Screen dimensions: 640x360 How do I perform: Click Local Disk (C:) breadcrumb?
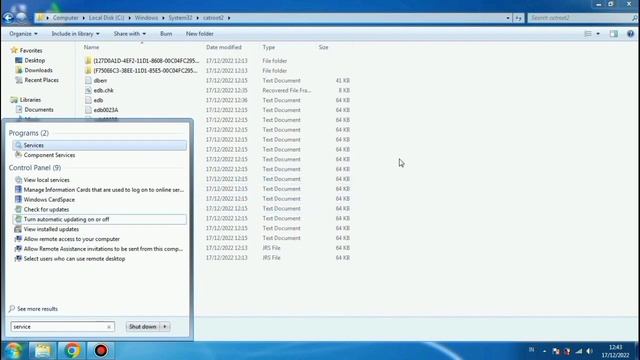pyautogui.click(x=106, y=18)
